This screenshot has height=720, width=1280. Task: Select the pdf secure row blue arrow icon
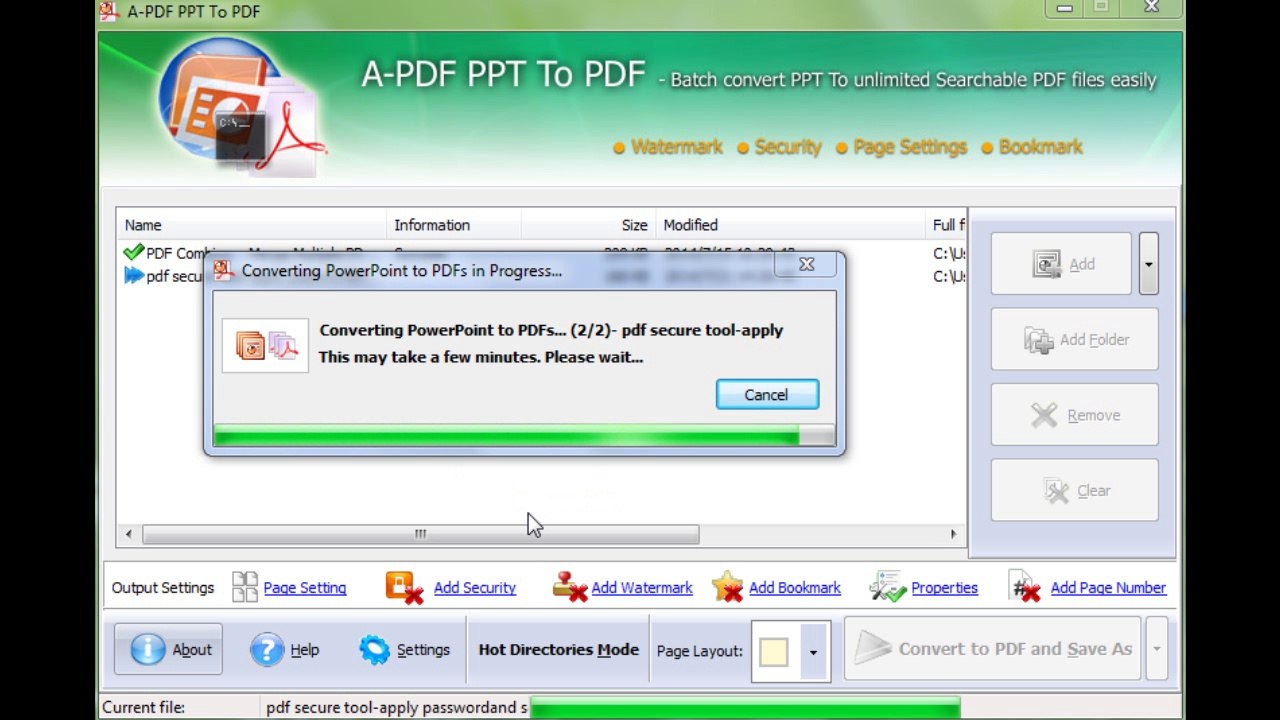(134, 275)
